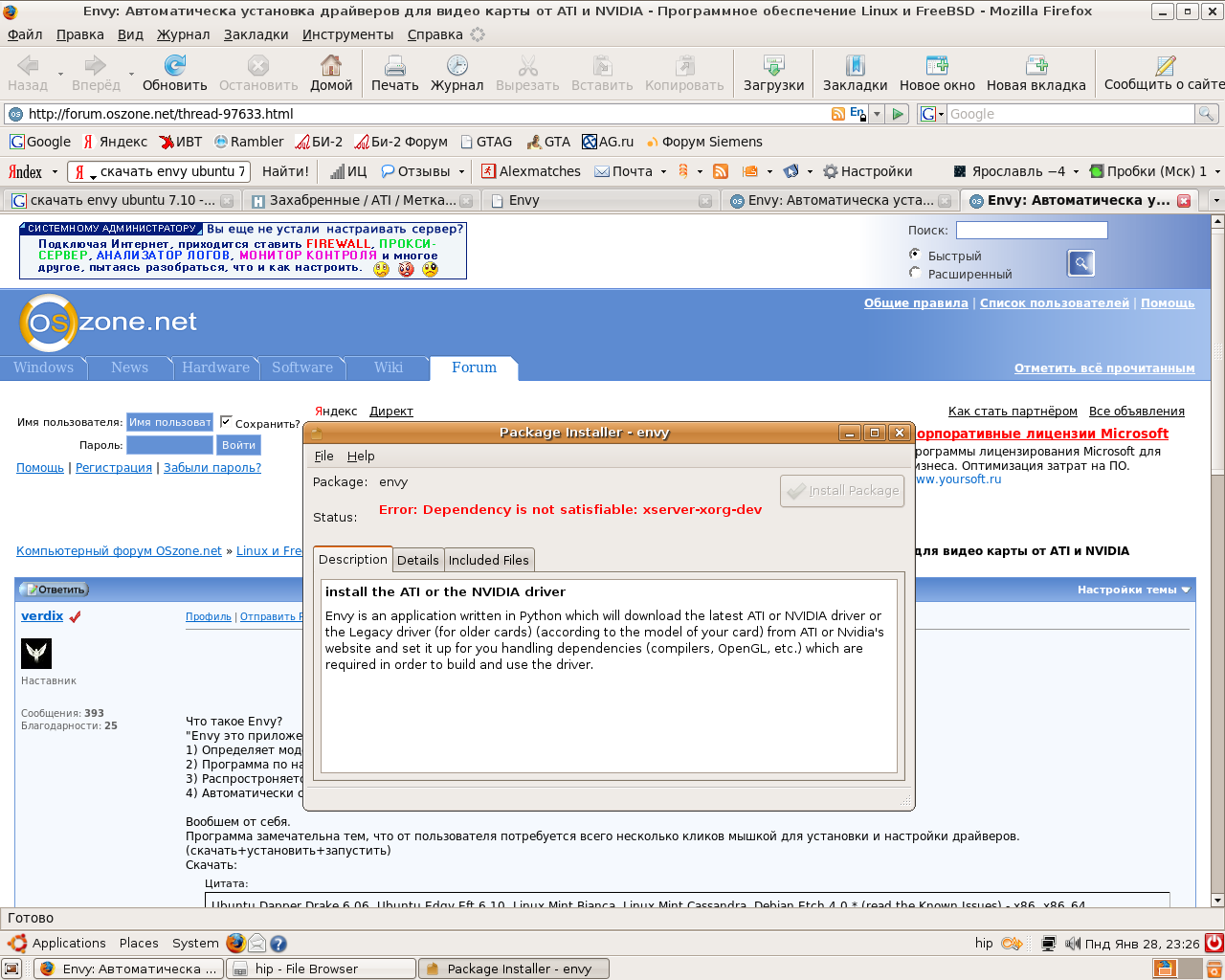Click the red power button in the panel
This screenshot has width=1225, height=980.
1214,943
